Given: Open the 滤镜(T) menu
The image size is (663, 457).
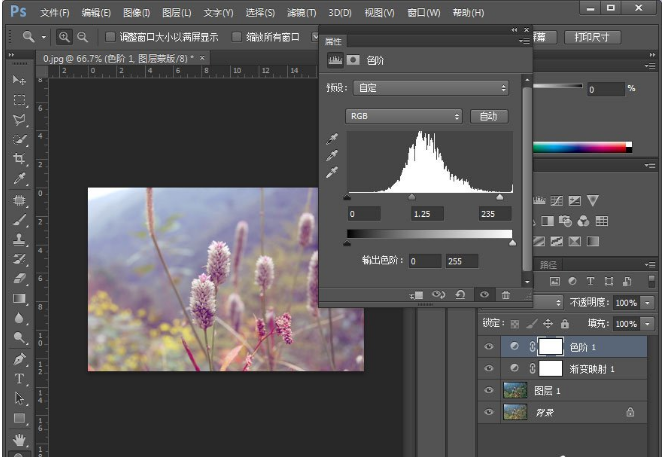Looking at the screenshot, I should 301,13.
